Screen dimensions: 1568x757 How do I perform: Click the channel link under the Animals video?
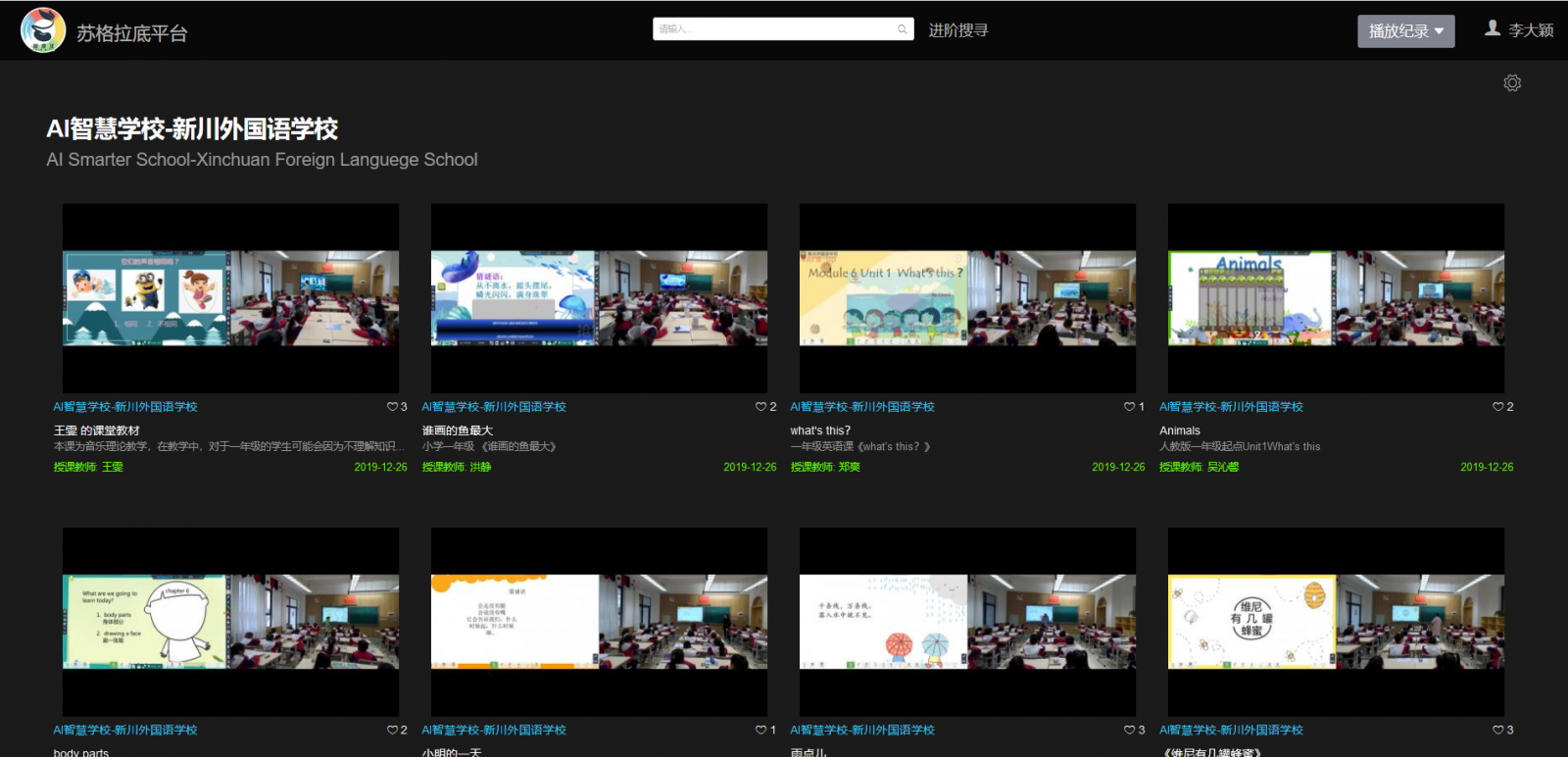[1231, 407]
